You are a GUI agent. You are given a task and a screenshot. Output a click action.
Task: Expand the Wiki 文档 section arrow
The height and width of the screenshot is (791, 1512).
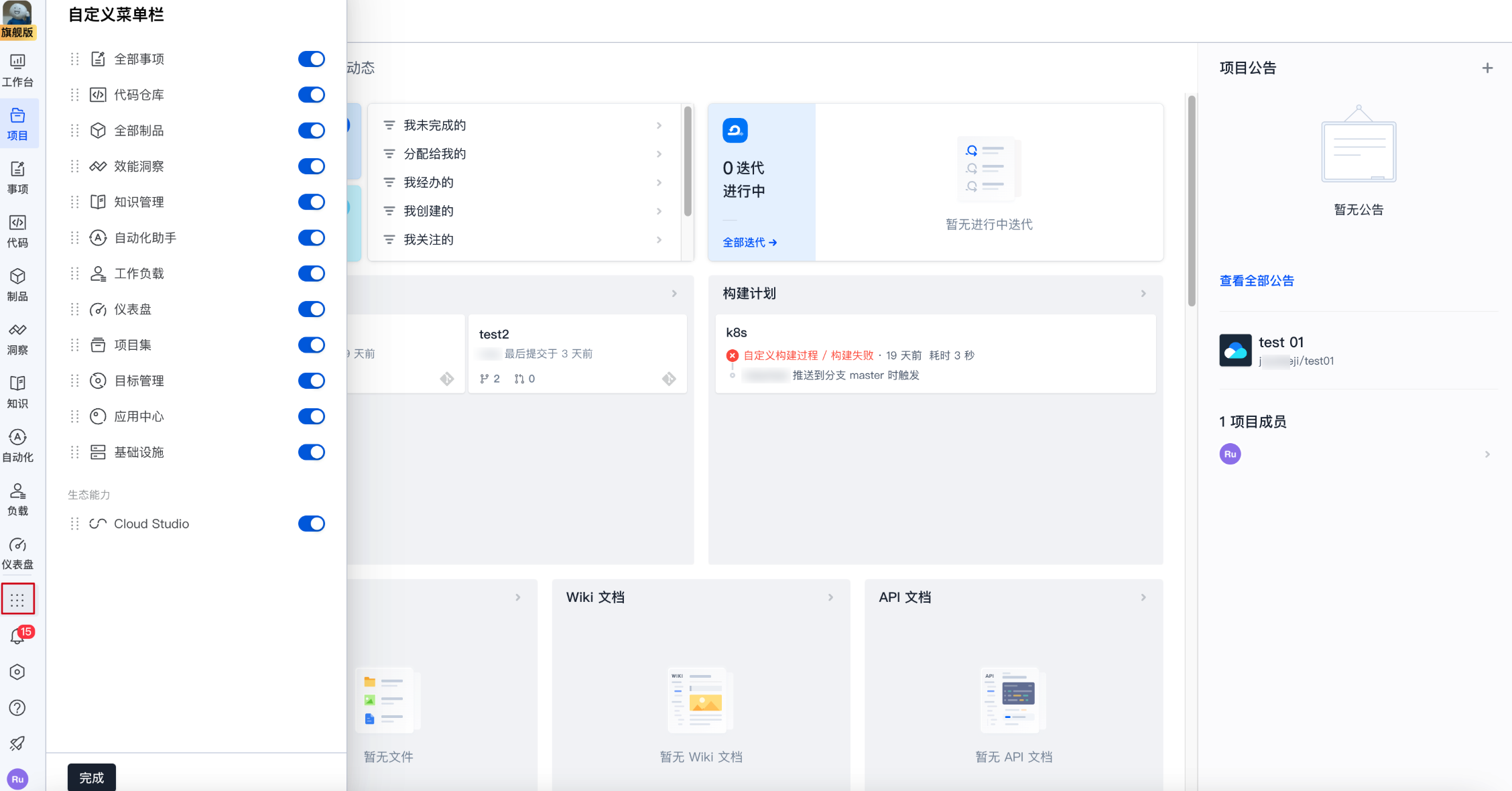[830, 597]
